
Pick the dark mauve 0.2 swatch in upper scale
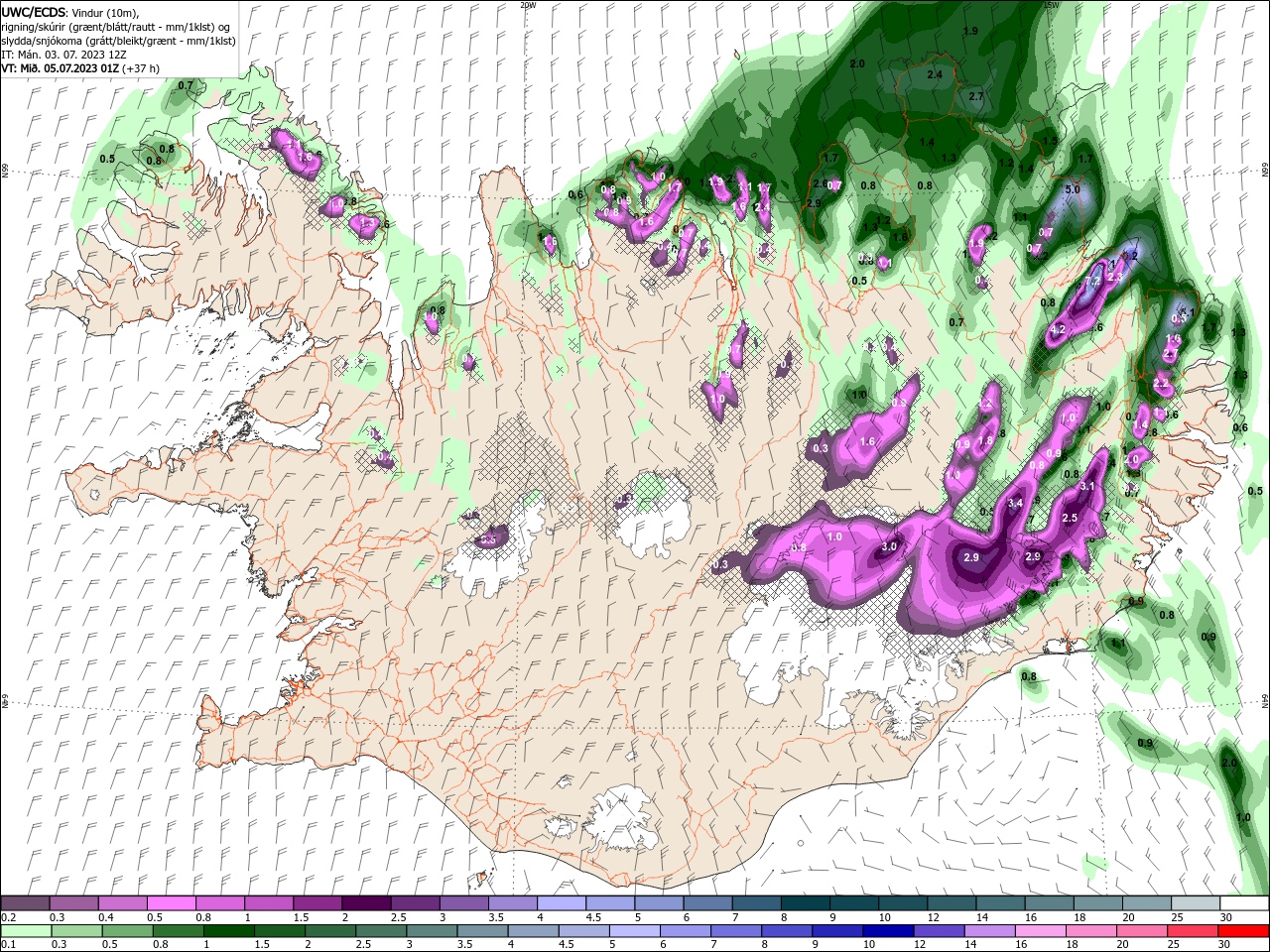coord(25,903)
